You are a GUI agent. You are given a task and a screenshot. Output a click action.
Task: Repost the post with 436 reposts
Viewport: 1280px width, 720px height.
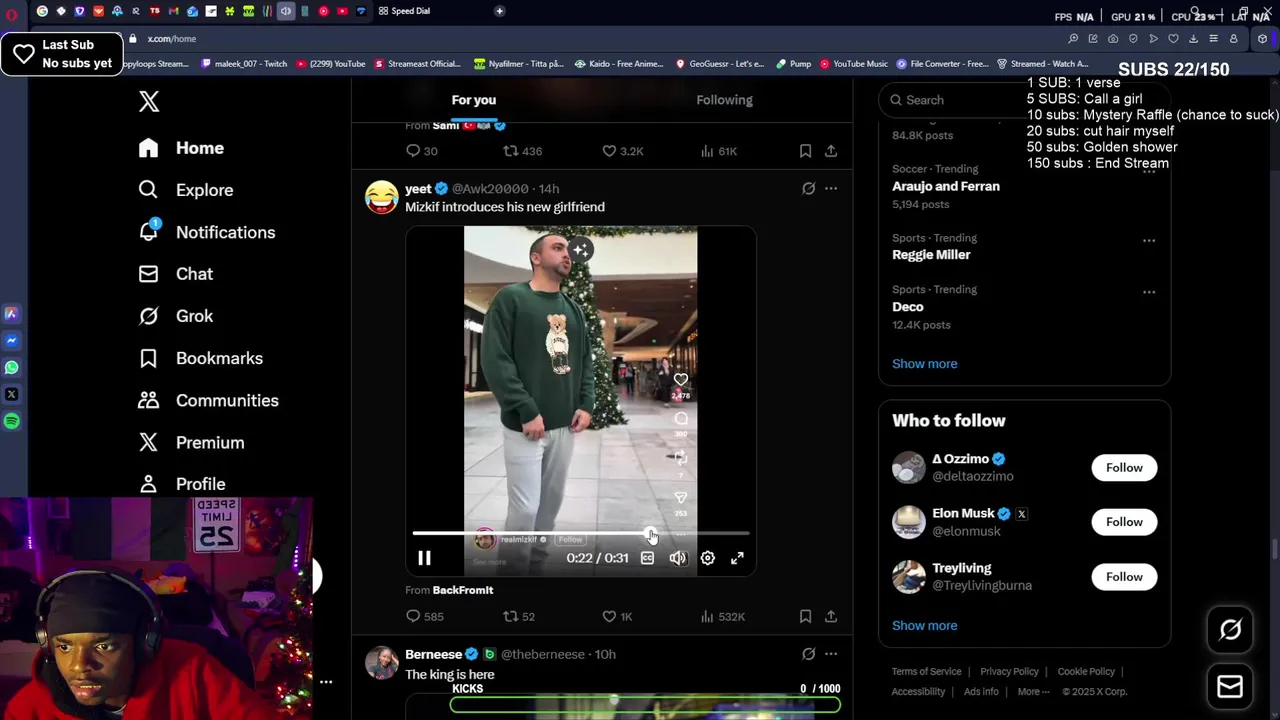click(522, 151)
